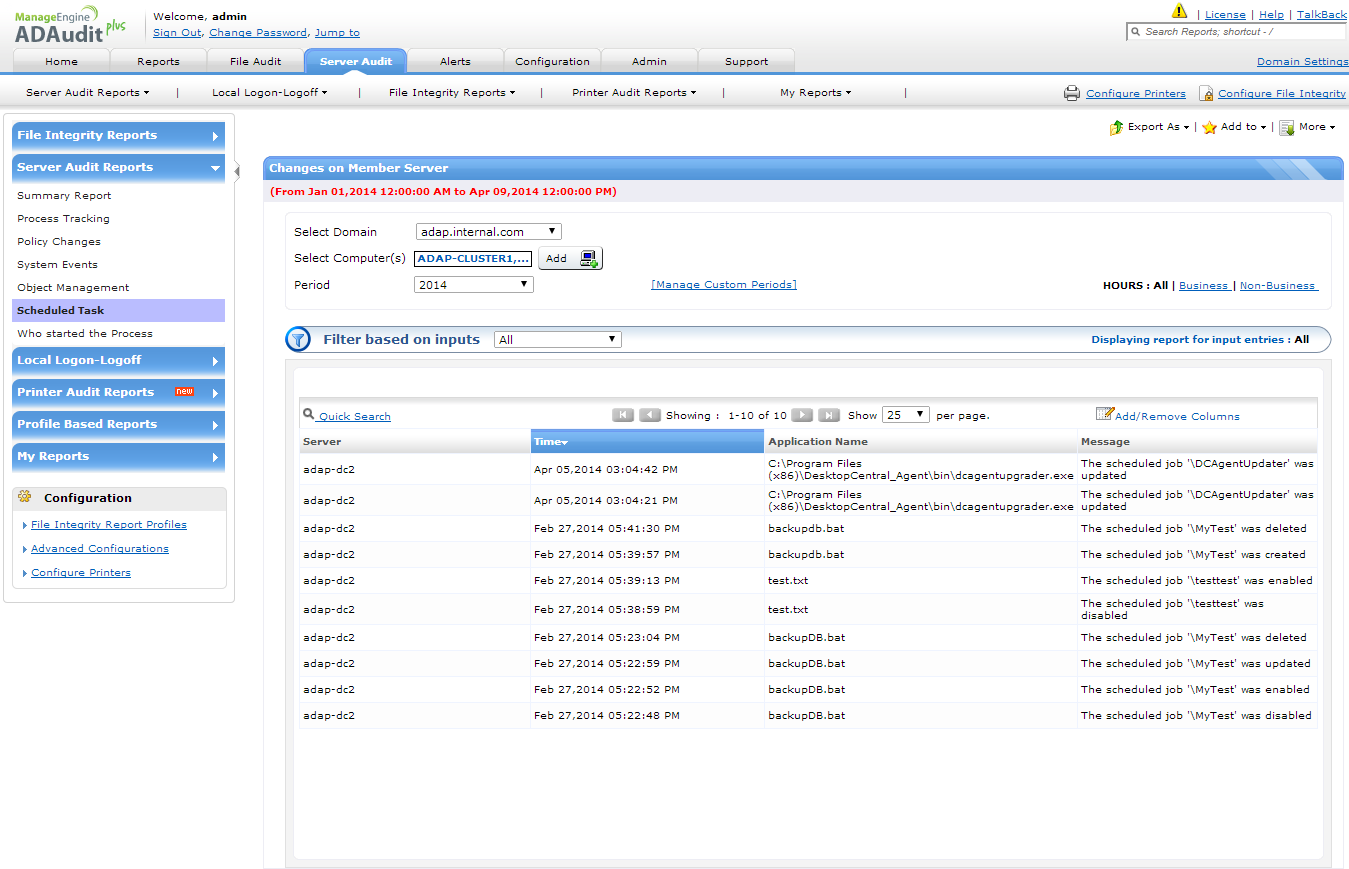Viewport: 1349px width, 869px height.
Task: Open Printer Audit Reports submenu dropdown
Action: tap(634, 93)
